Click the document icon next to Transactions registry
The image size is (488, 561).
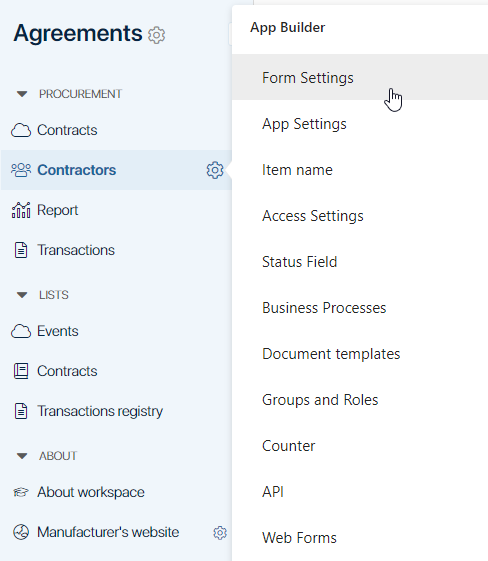point(21,411)
